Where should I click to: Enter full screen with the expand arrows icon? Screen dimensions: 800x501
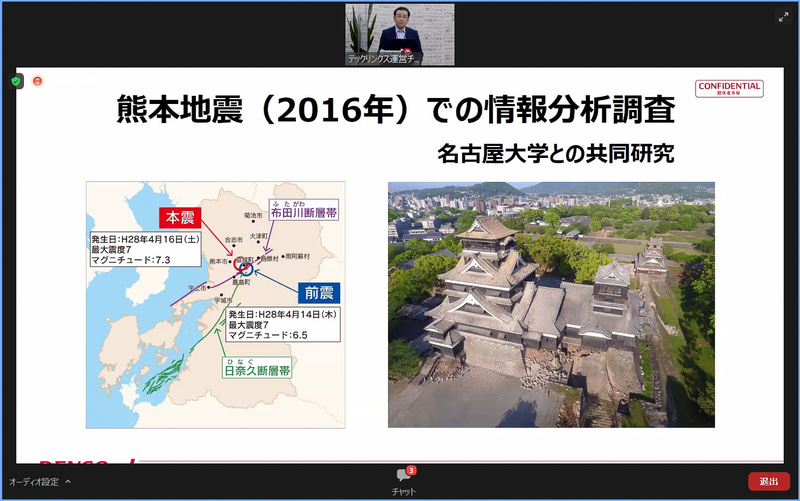784,17
